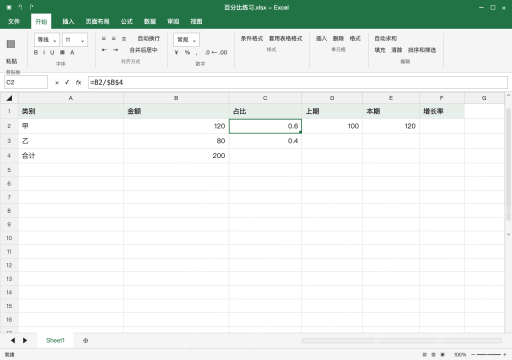Screen dimensions: 512x360
Task: Click the Paste (粘贴) clipboard icon
Action: [x=11, y=44]
